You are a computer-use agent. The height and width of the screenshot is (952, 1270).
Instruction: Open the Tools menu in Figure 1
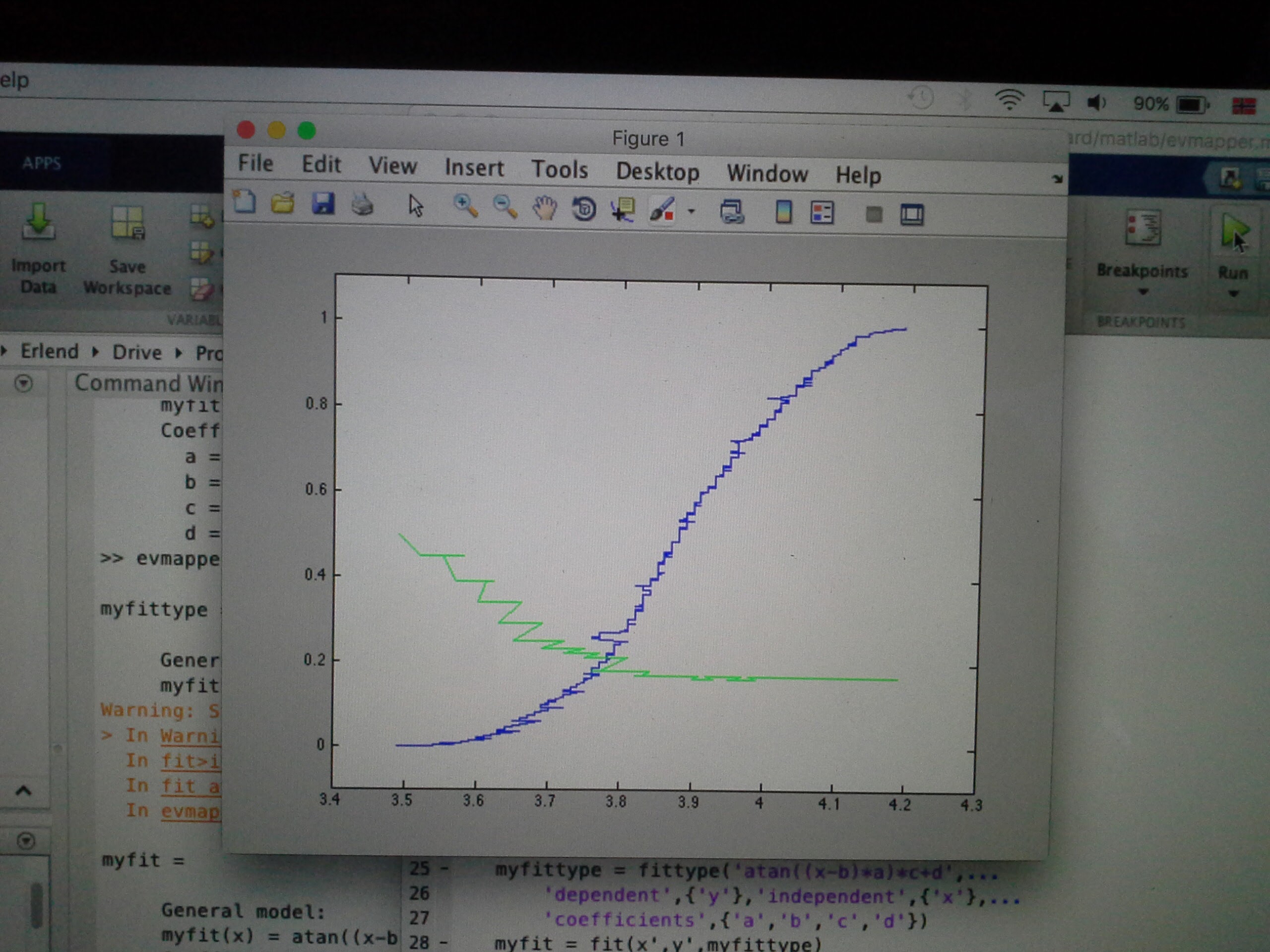coord(561,170)
